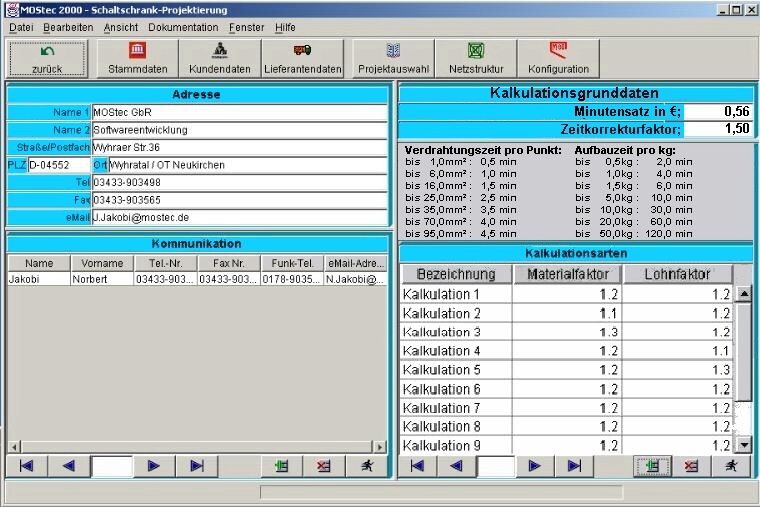Image resolution: width=760 pixels, height=507 pixels.
Task: Go to last record in Kalkulationsarten navigator
Action: pyautogui.click(x=574, y=466)
